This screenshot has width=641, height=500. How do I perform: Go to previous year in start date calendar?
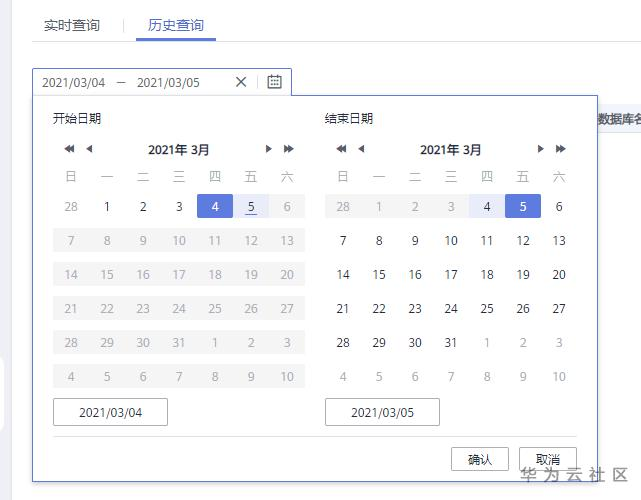coord(69,149)
